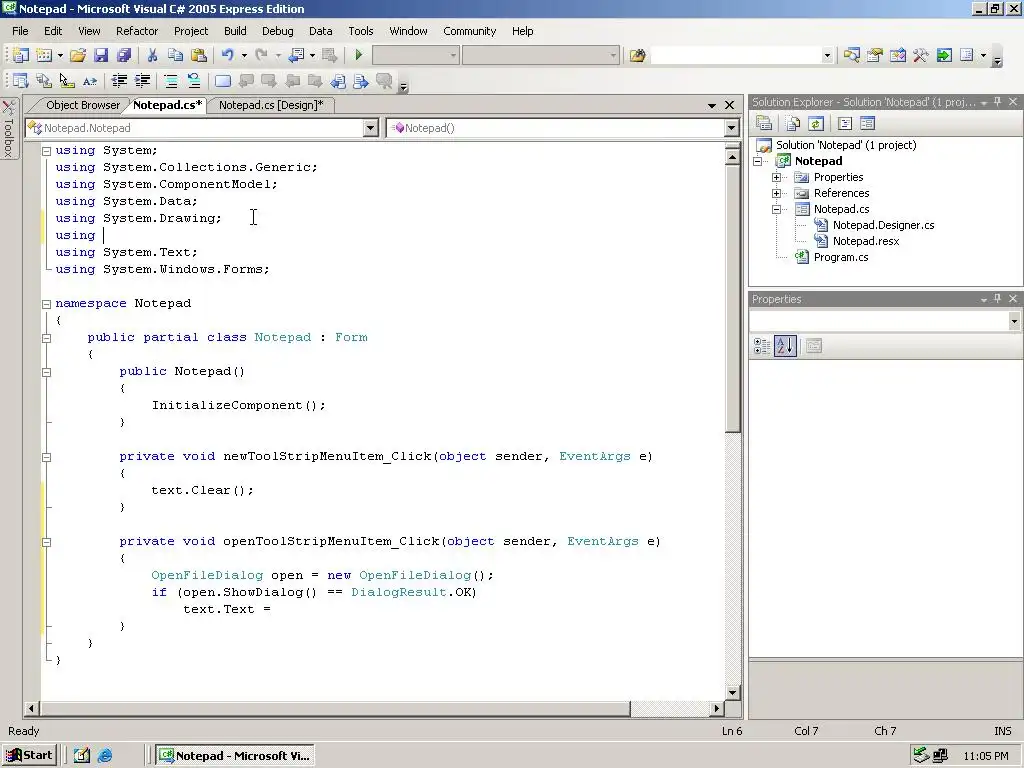Uncomment the selected lines icon
The image size is (1024, 768).
194,81
